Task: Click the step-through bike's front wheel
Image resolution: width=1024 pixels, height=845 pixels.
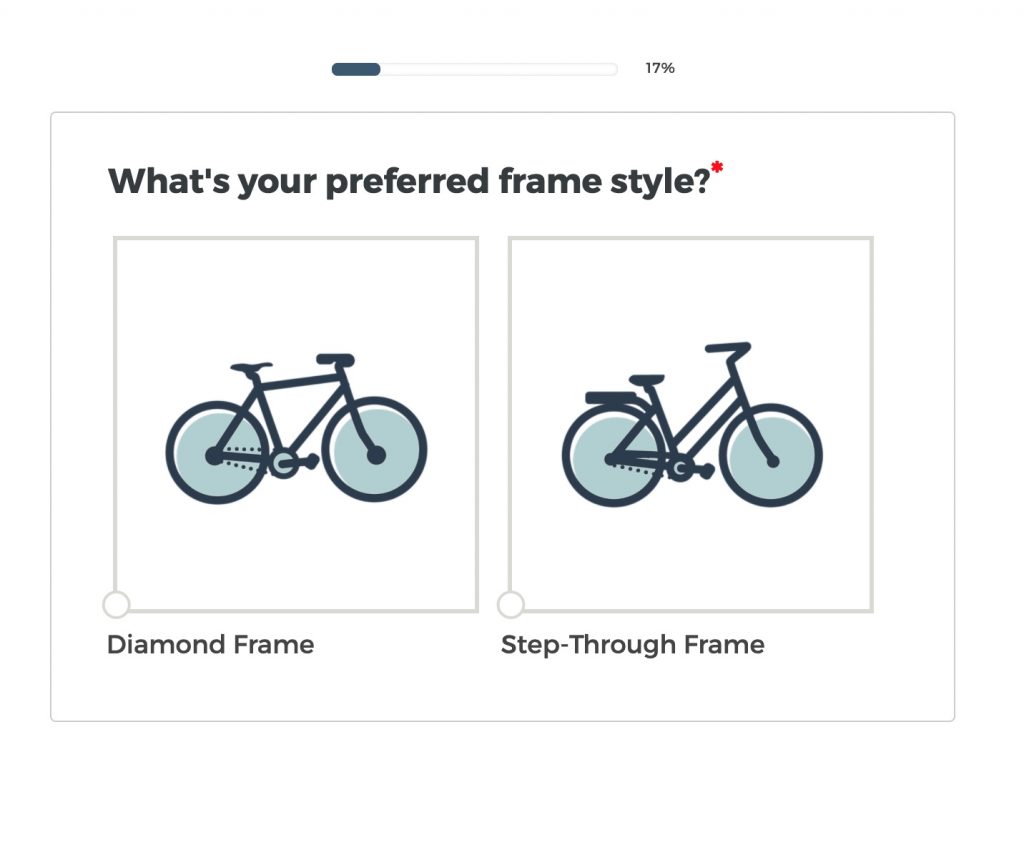Action: [770, 456]
